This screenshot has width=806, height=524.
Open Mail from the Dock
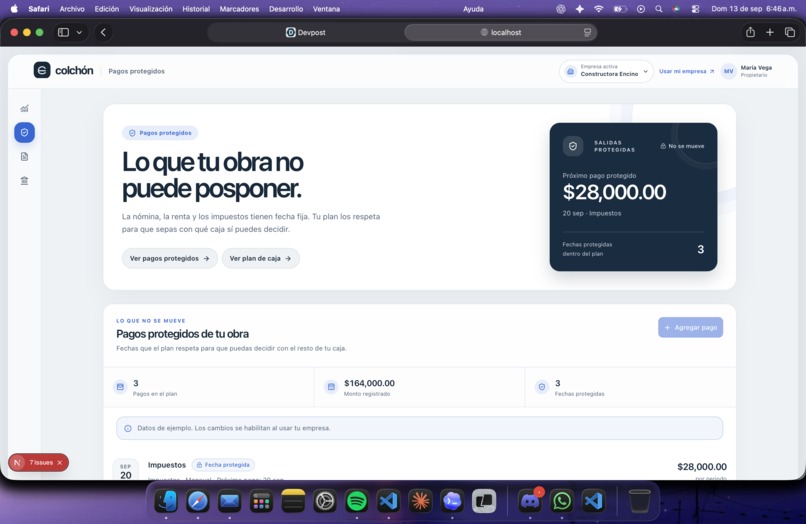click(x=229, y=501)
